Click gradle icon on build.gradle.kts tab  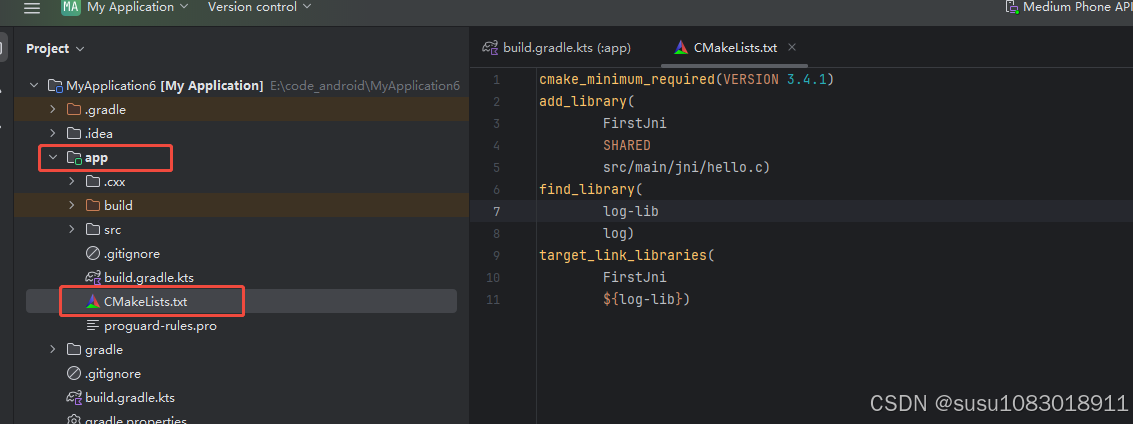[491, 48]
